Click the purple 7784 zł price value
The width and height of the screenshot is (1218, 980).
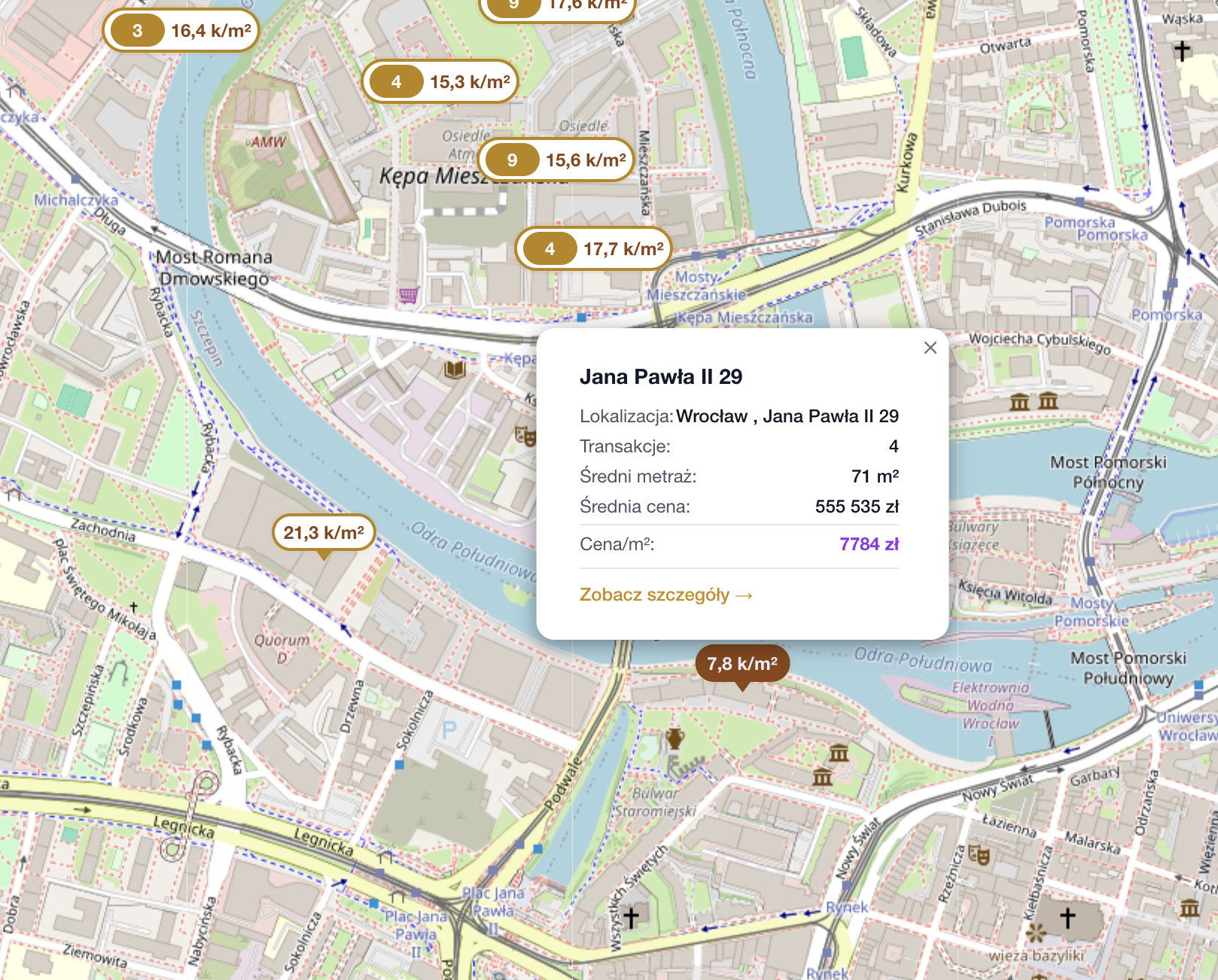[x=869, y=544]
